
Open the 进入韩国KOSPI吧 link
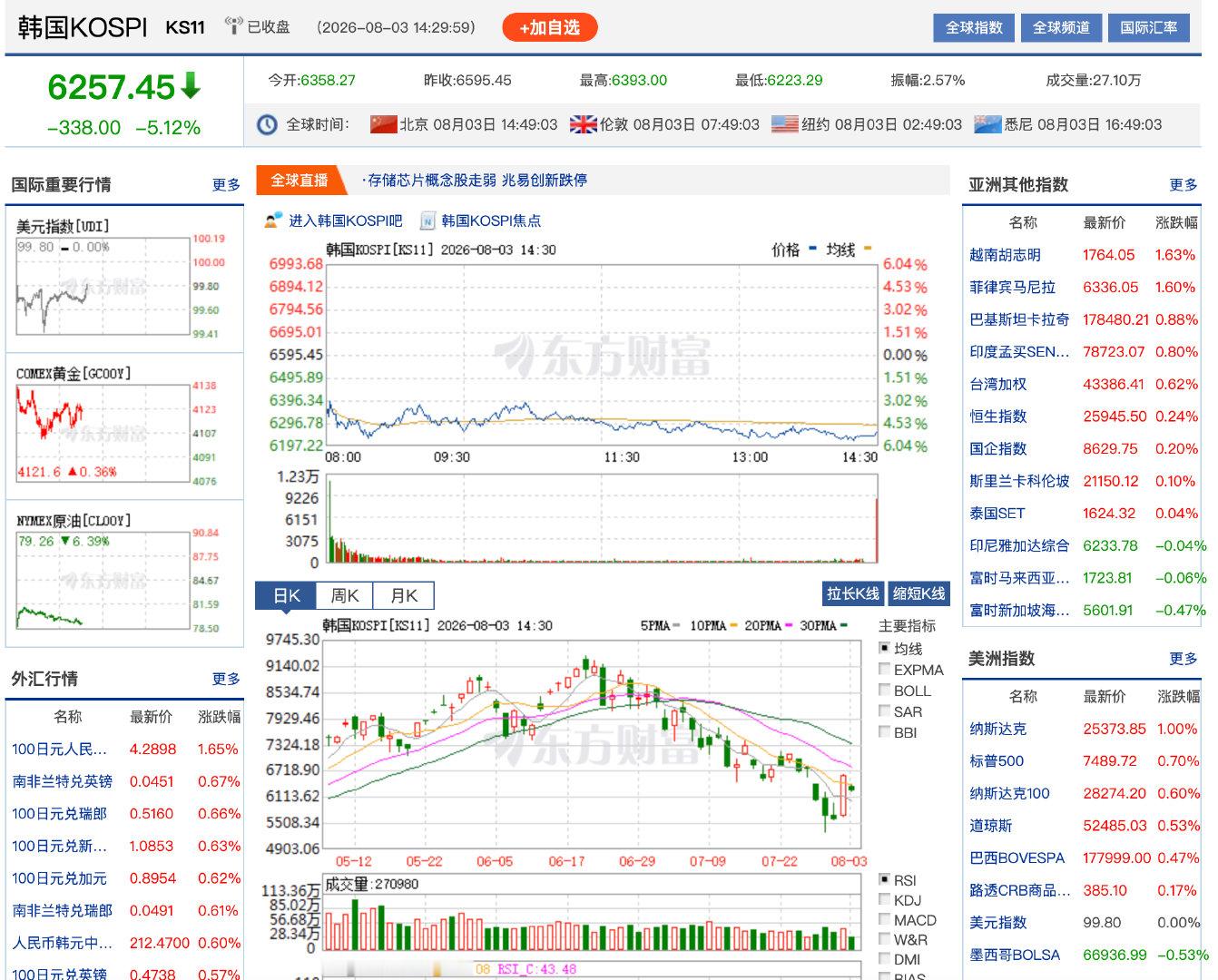point(346,220)
